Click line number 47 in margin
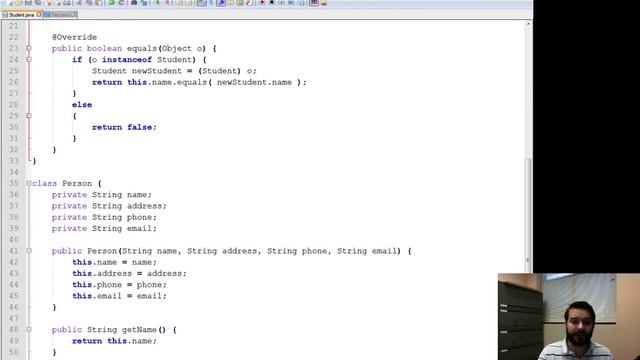The image size is (640, 360). (13, 318)
